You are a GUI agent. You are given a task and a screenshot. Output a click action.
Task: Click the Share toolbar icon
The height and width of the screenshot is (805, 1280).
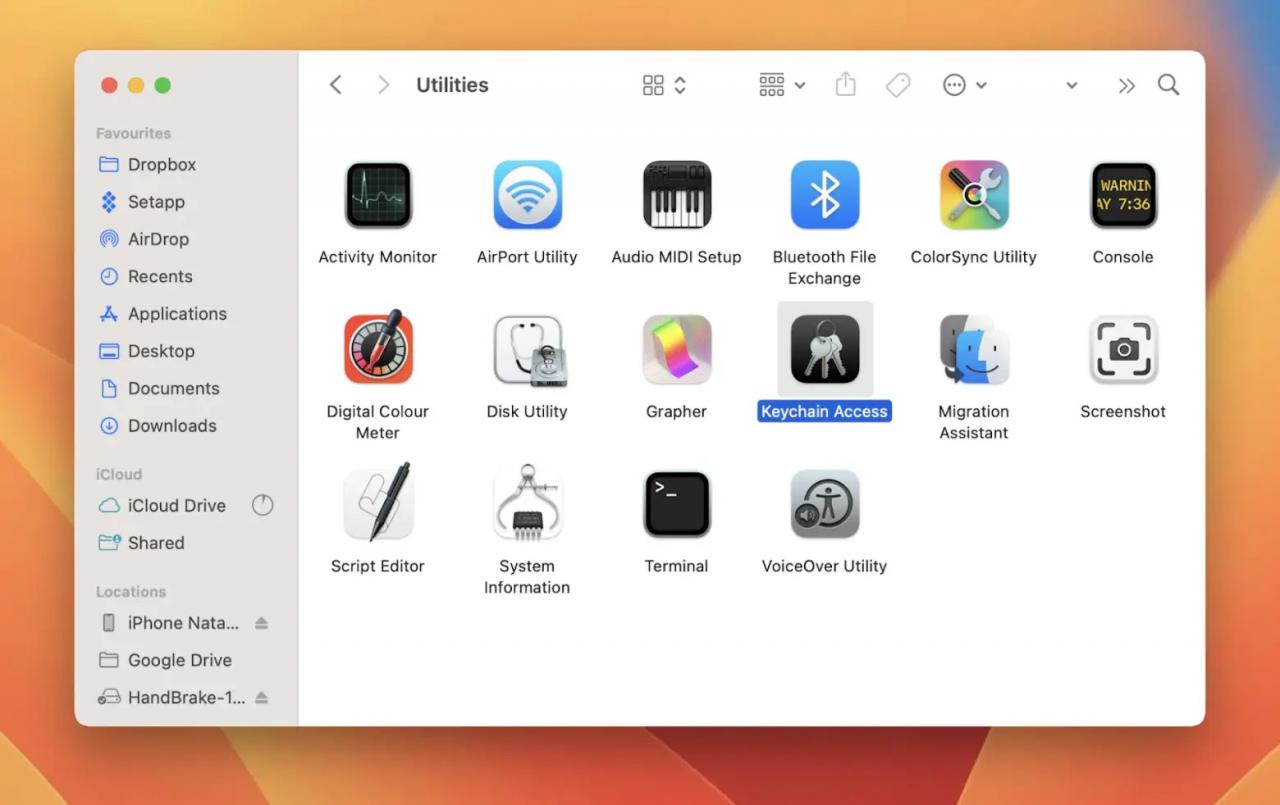coord(846,84)
